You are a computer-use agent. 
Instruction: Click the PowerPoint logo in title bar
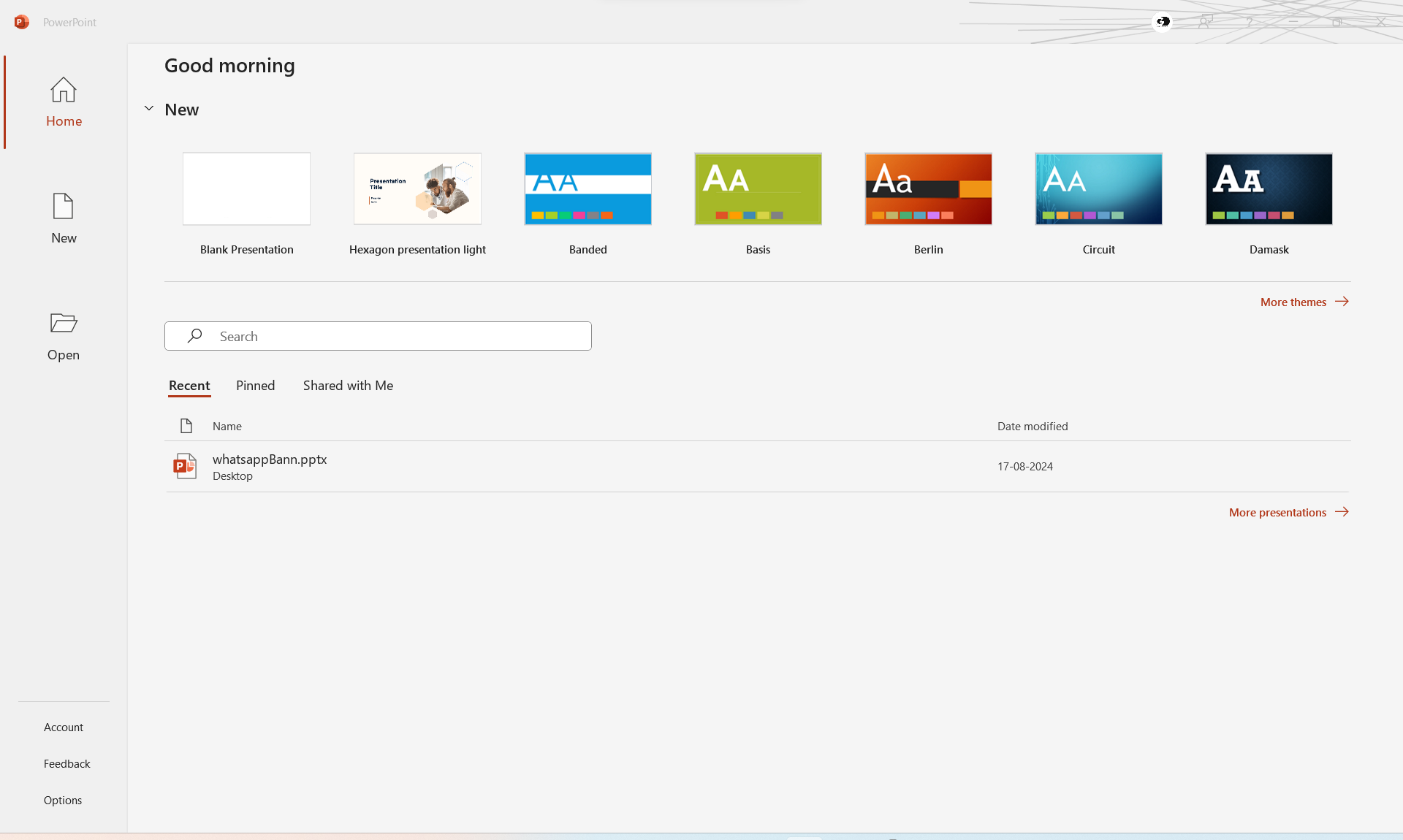22,22
